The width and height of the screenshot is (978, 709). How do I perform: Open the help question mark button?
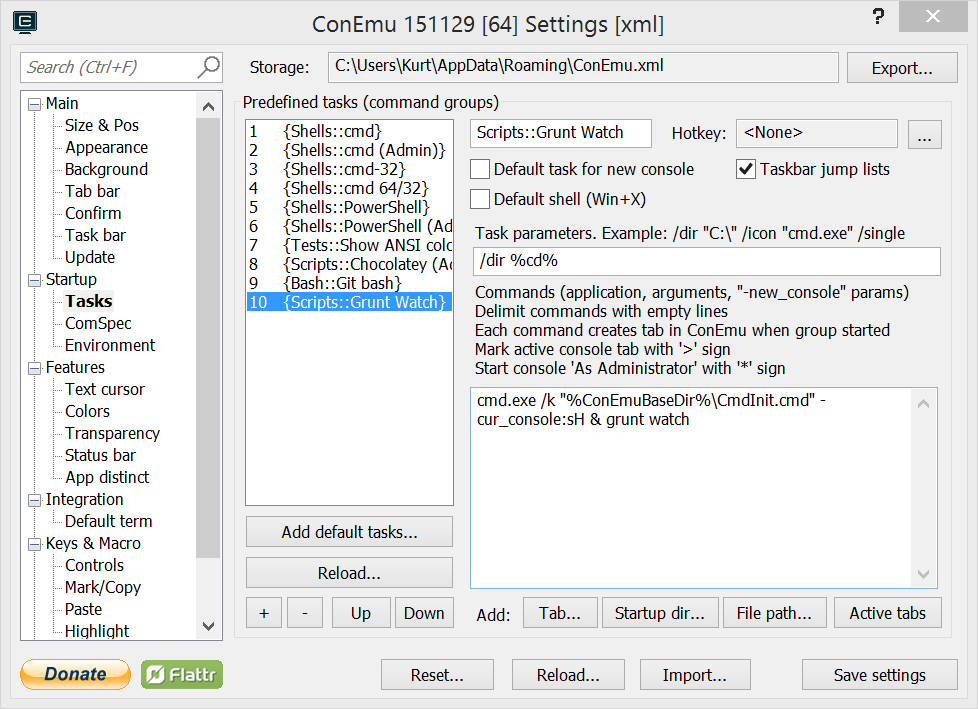tap(878, 16)
